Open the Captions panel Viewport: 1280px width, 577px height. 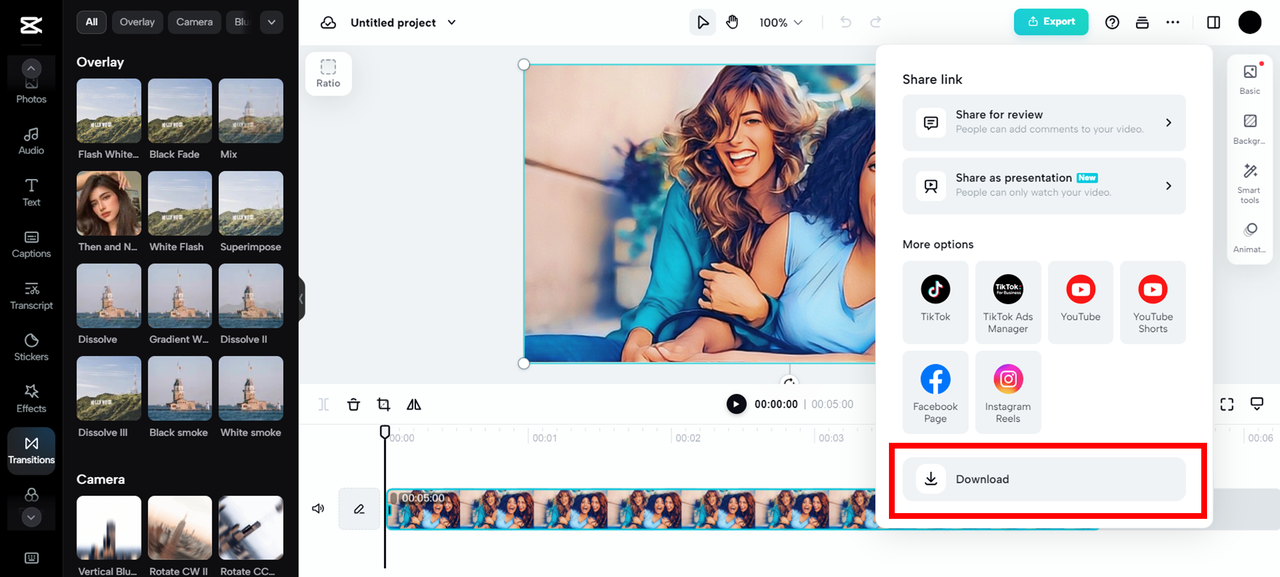(x=31, y=245)
